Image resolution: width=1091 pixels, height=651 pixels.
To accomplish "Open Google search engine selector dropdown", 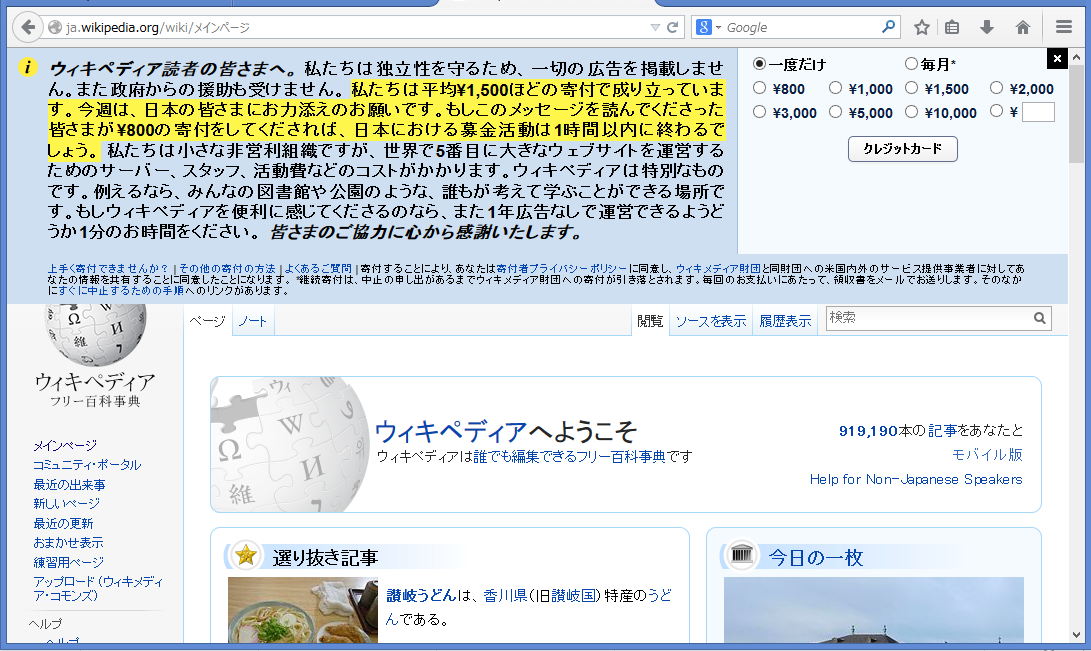I will point(708,27).
